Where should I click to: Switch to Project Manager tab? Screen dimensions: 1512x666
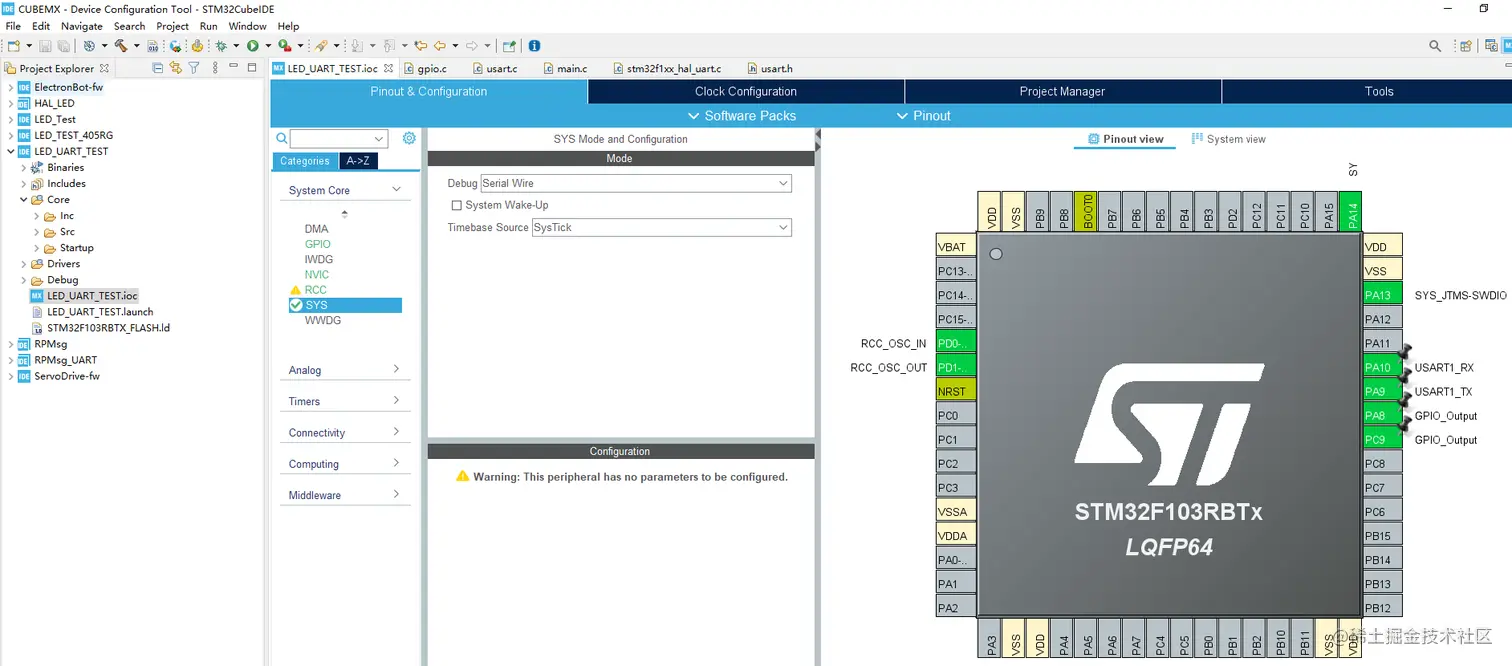[1062, 91]
